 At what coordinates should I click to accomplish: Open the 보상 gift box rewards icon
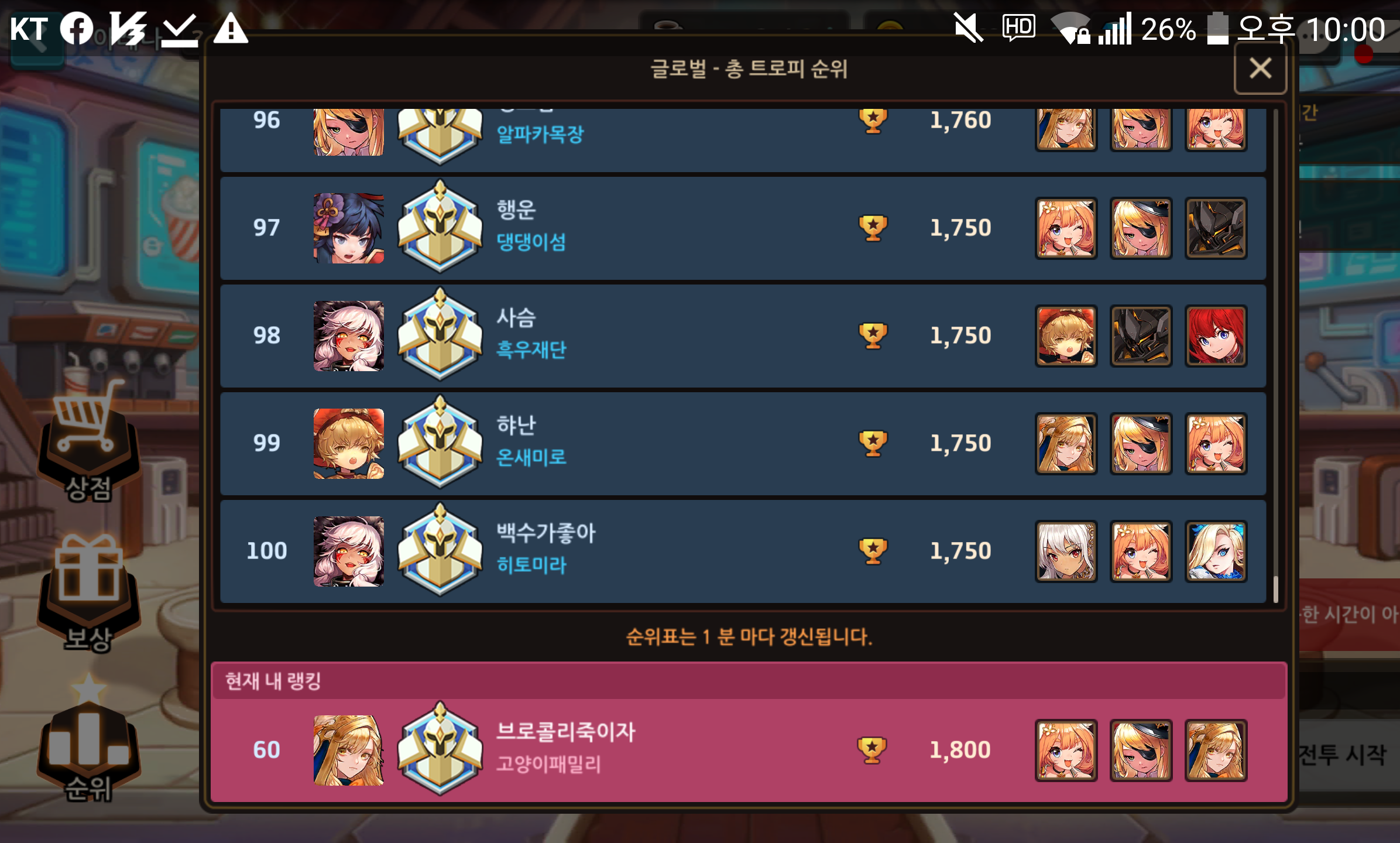tap(88, 591)
